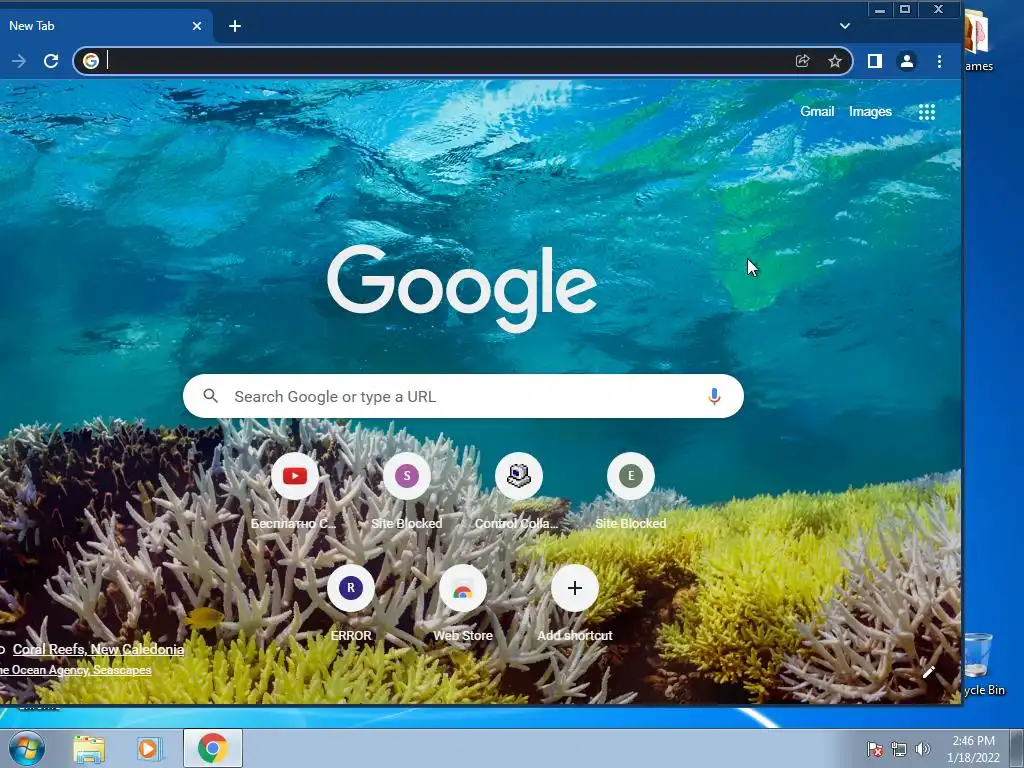The height and width of the screenshot is (768, 1024).
Task: Open the Images link
Action: click(870, 112)
